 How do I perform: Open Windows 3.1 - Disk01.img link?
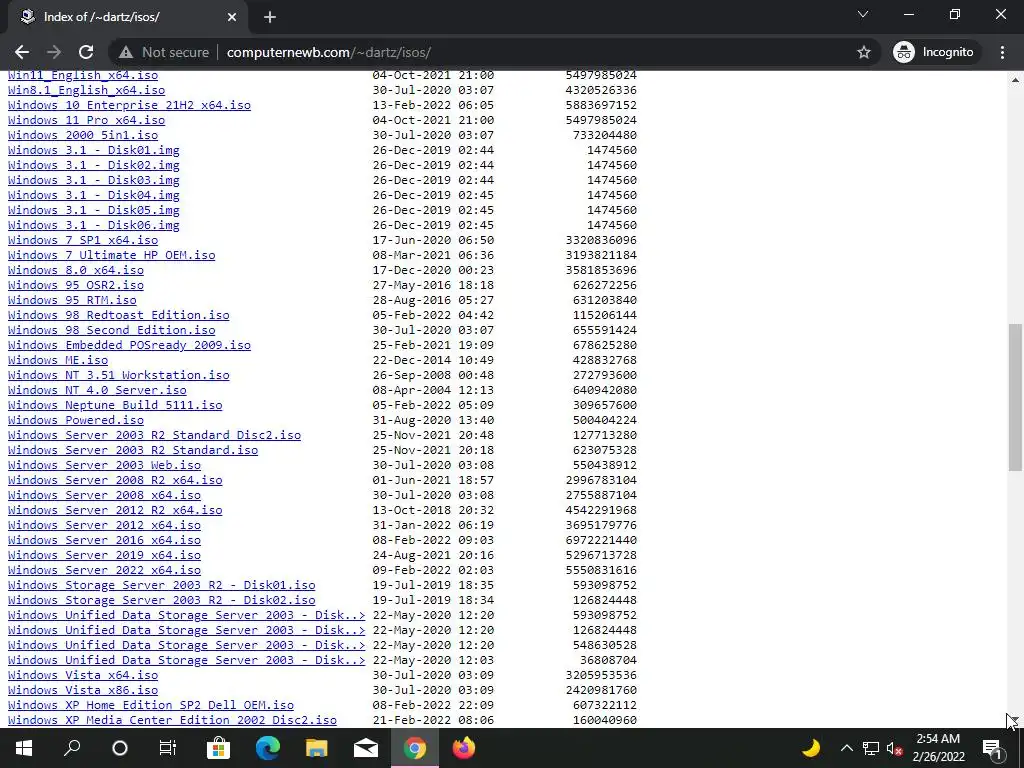(x=93, y=150)
